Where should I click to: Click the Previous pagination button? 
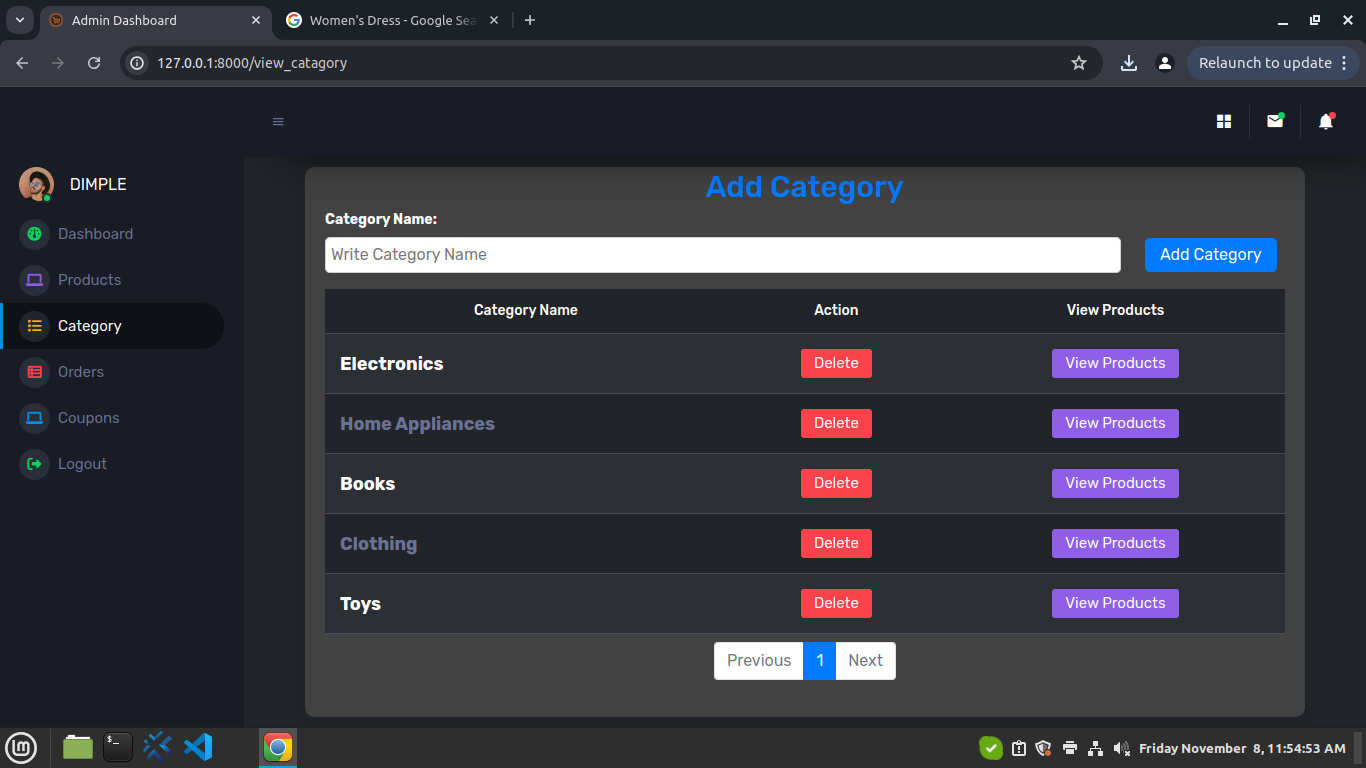coord(759,661)
